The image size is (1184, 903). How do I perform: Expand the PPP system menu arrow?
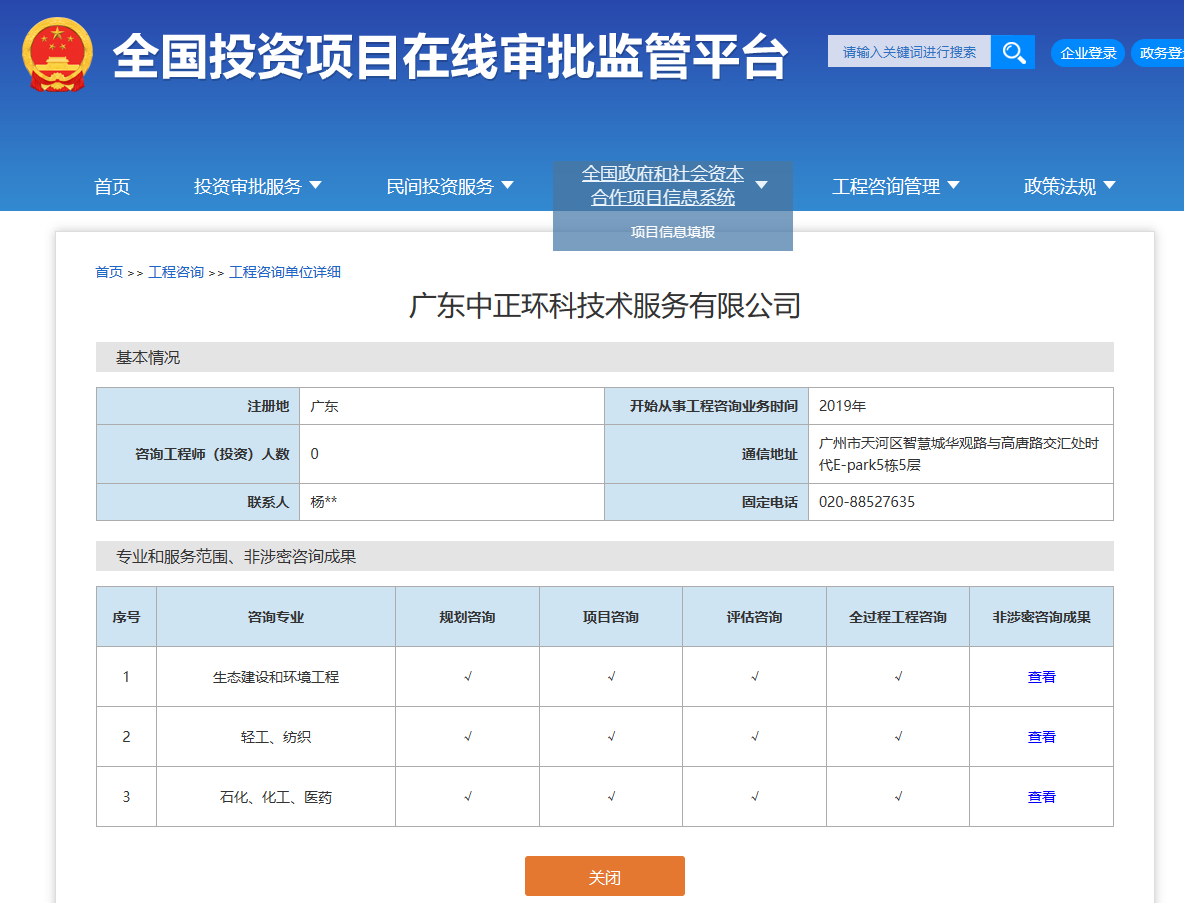[x=761, y=185]
